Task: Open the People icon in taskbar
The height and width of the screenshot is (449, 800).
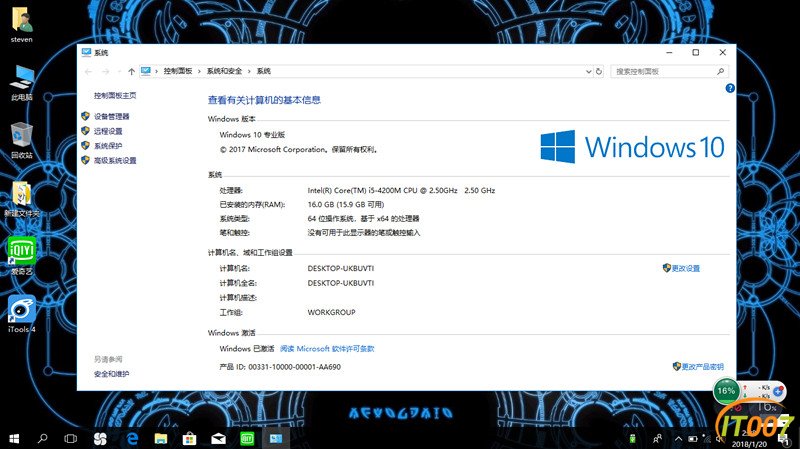Action: tap(658, 439)
